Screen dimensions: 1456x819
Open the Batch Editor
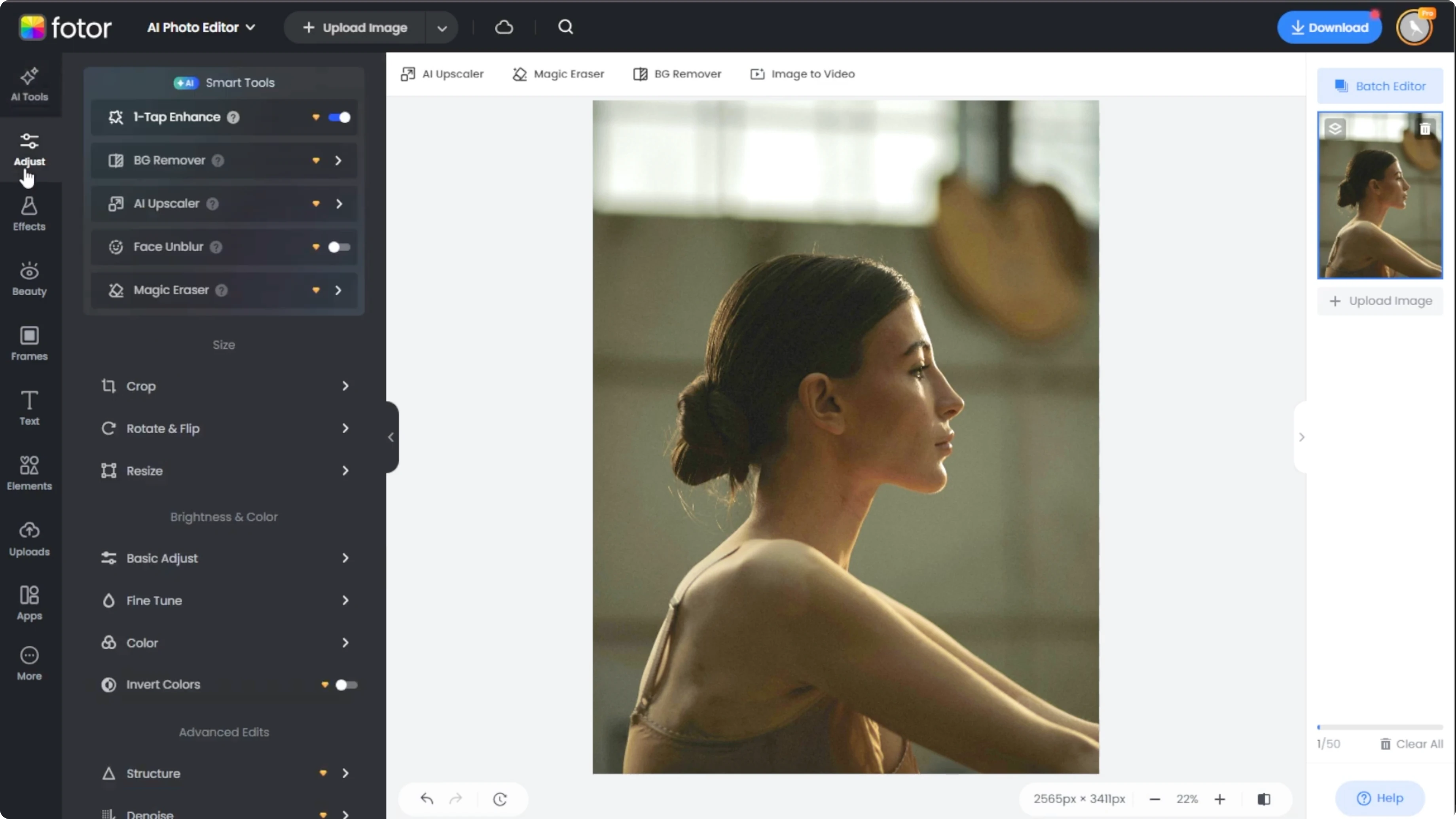coord(1380,86)
